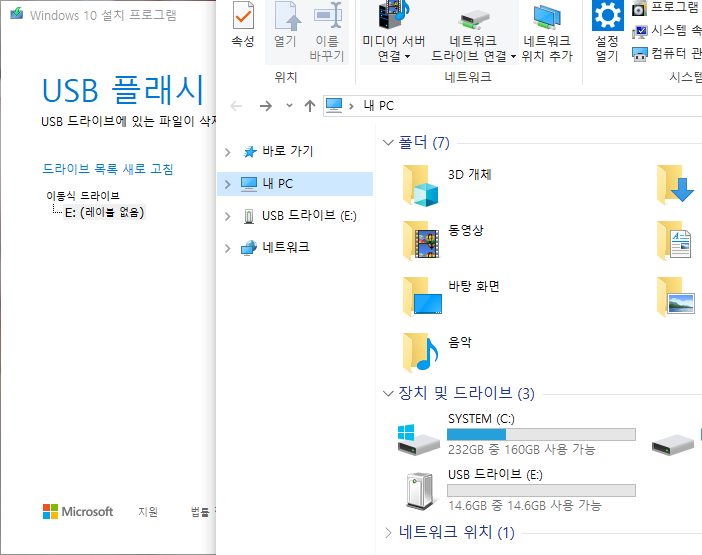
Task: Expand the 네트워크 위치 (1) section
Action: coord(388,533)
